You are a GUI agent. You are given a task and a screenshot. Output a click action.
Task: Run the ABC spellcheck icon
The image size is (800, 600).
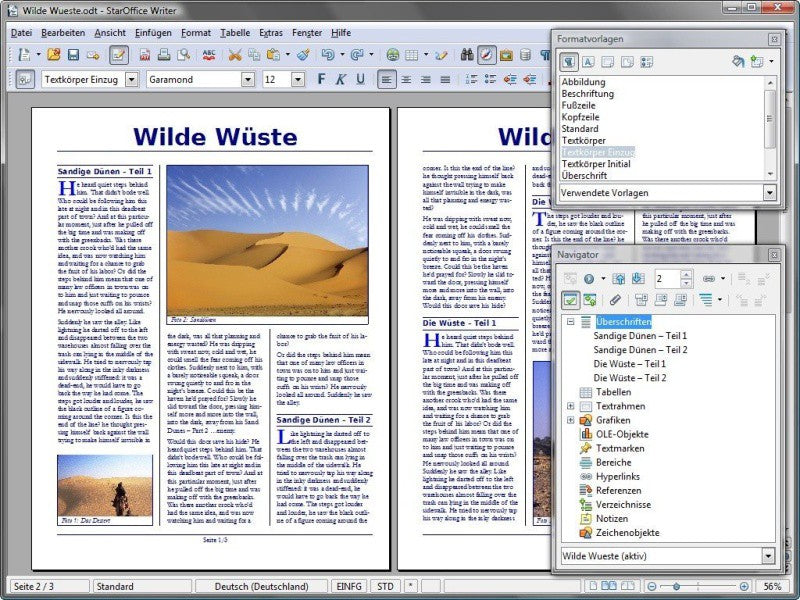tap(209, 55)
